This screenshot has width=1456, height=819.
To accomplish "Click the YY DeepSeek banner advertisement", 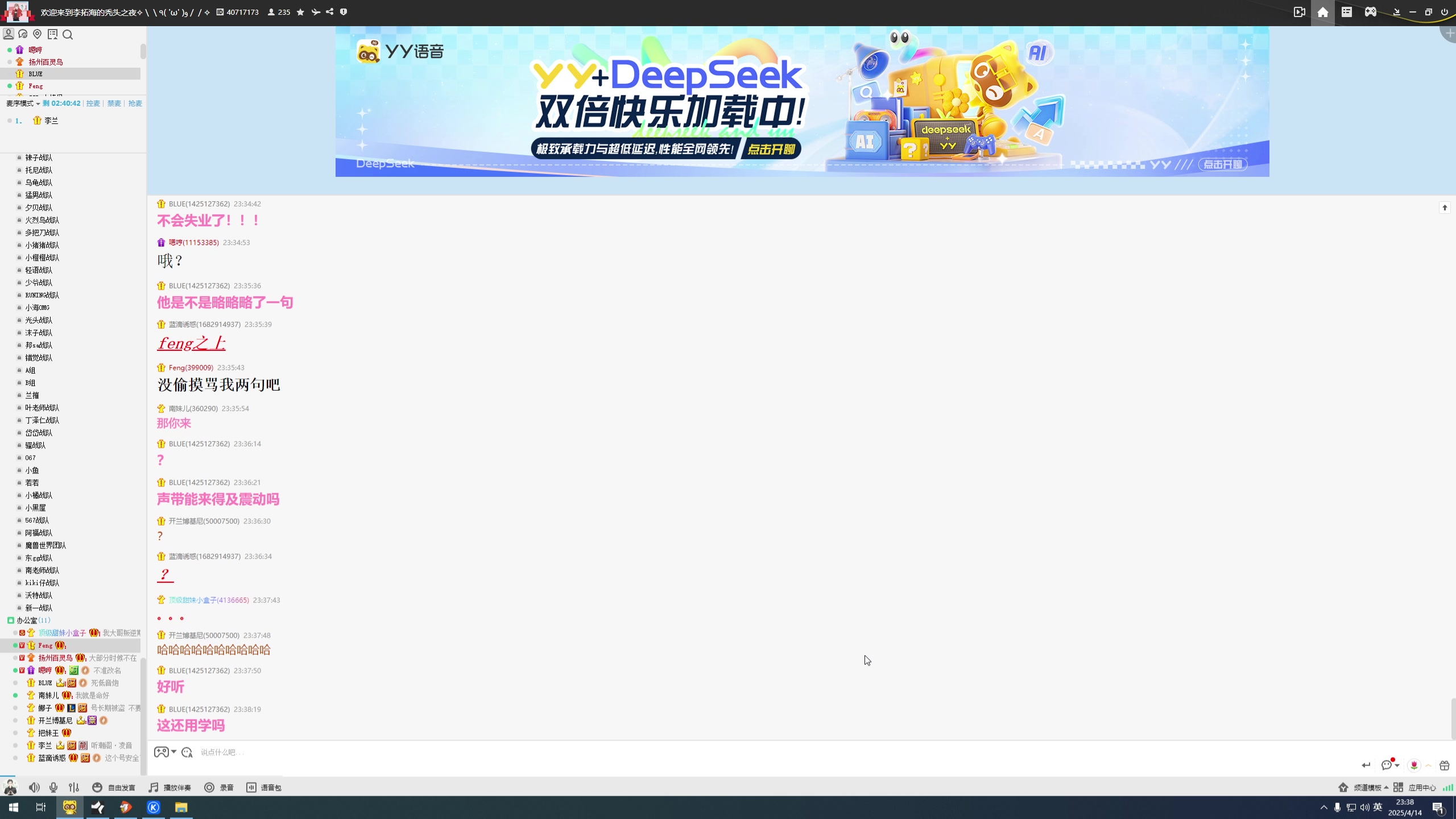I will [802, 101].
